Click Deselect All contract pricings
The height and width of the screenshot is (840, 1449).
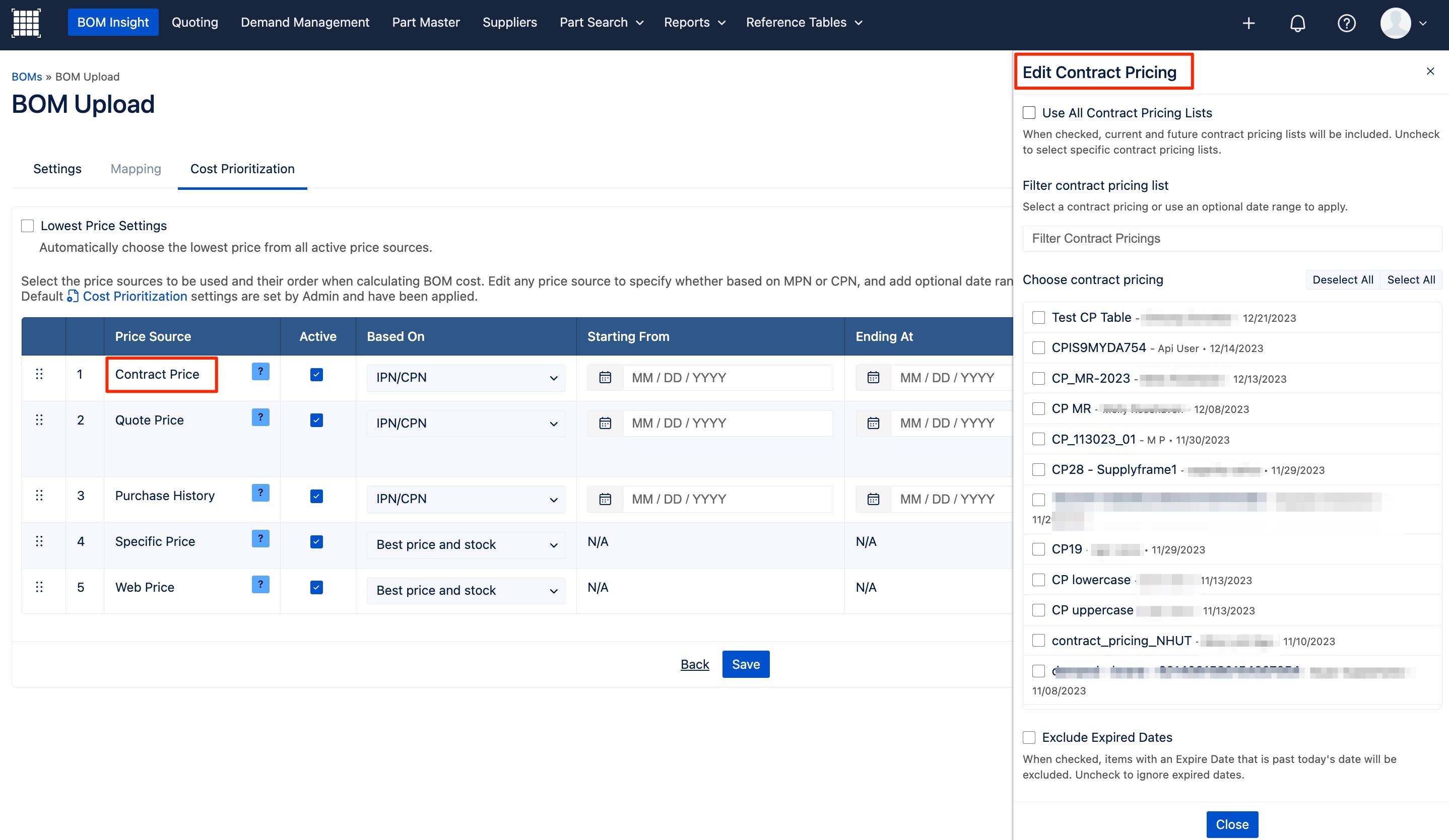click(x=1343, y=280)
